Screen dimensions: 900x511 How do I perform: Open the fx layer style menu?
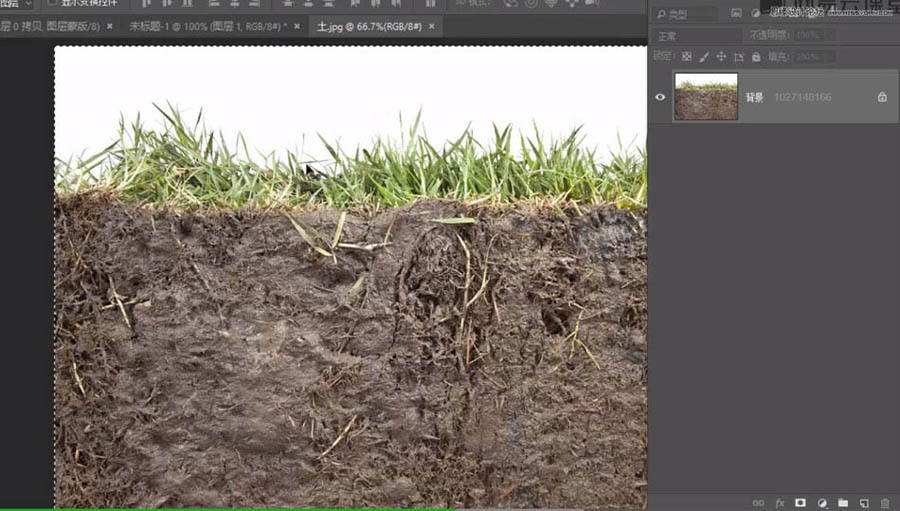[x=779, y=503]
